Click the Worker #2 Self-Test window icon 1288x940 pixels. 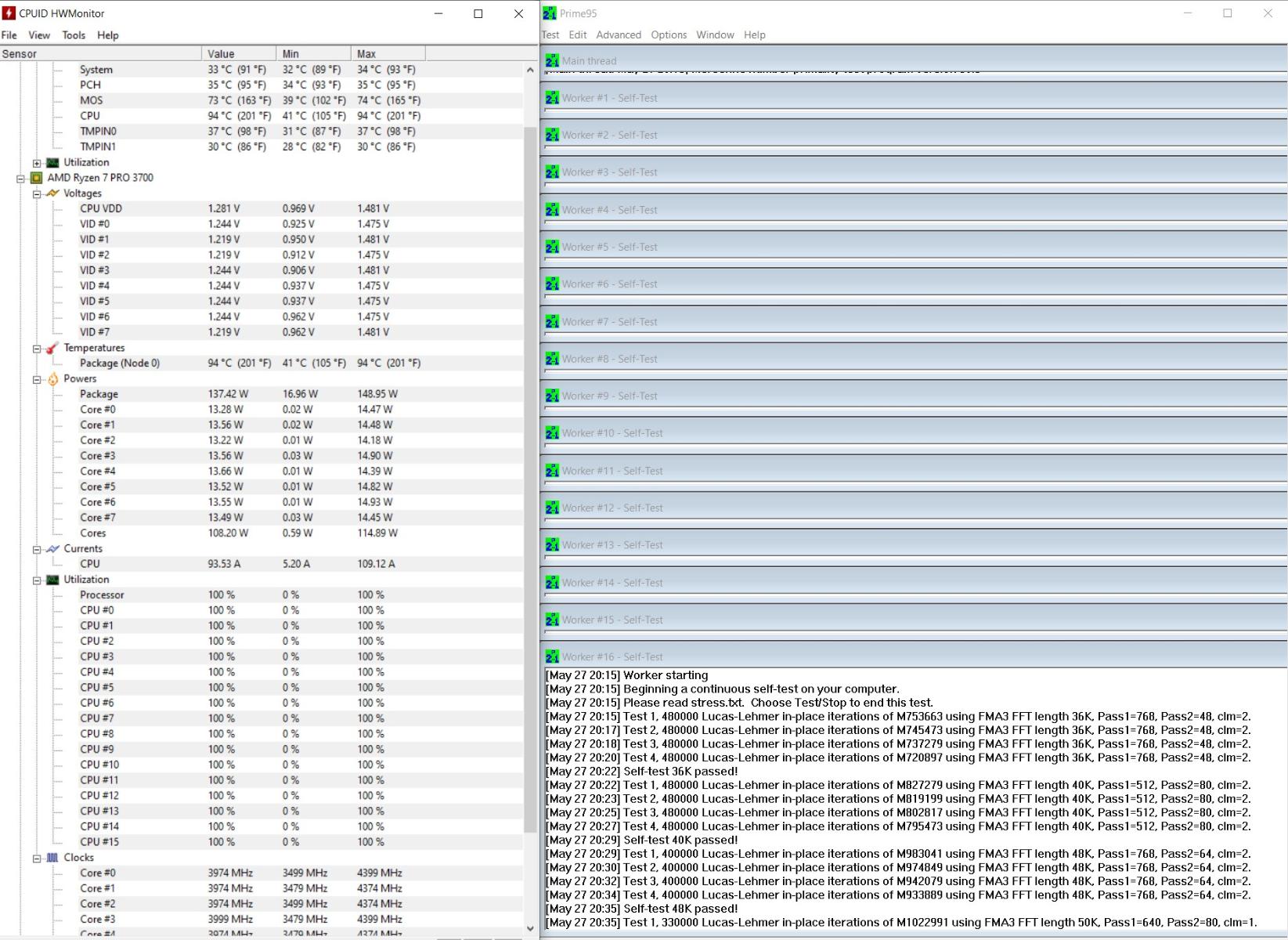(552, 135)
